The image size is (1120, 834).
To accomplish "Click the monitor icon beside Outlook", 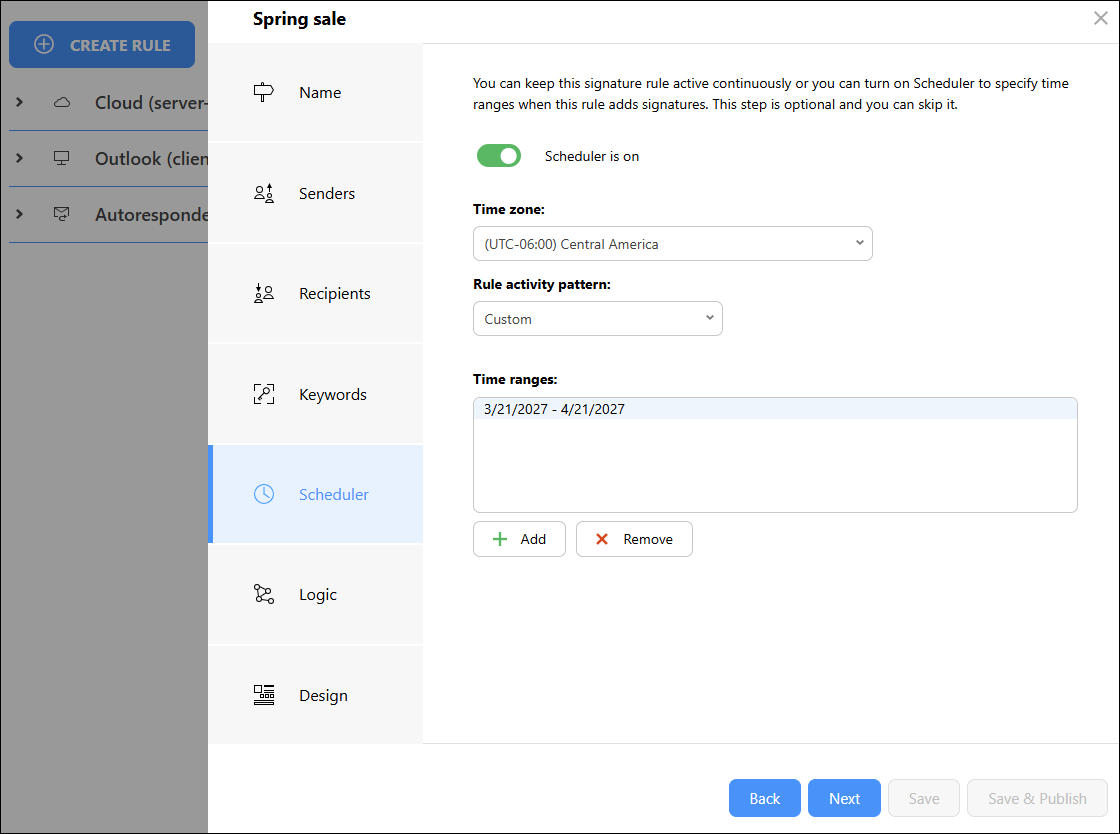I will (x=62, y=159).
